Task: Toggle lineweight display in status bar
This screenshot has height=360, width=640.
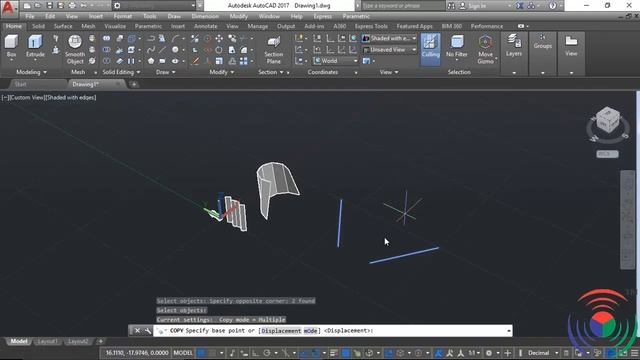Action: point(334,353)
